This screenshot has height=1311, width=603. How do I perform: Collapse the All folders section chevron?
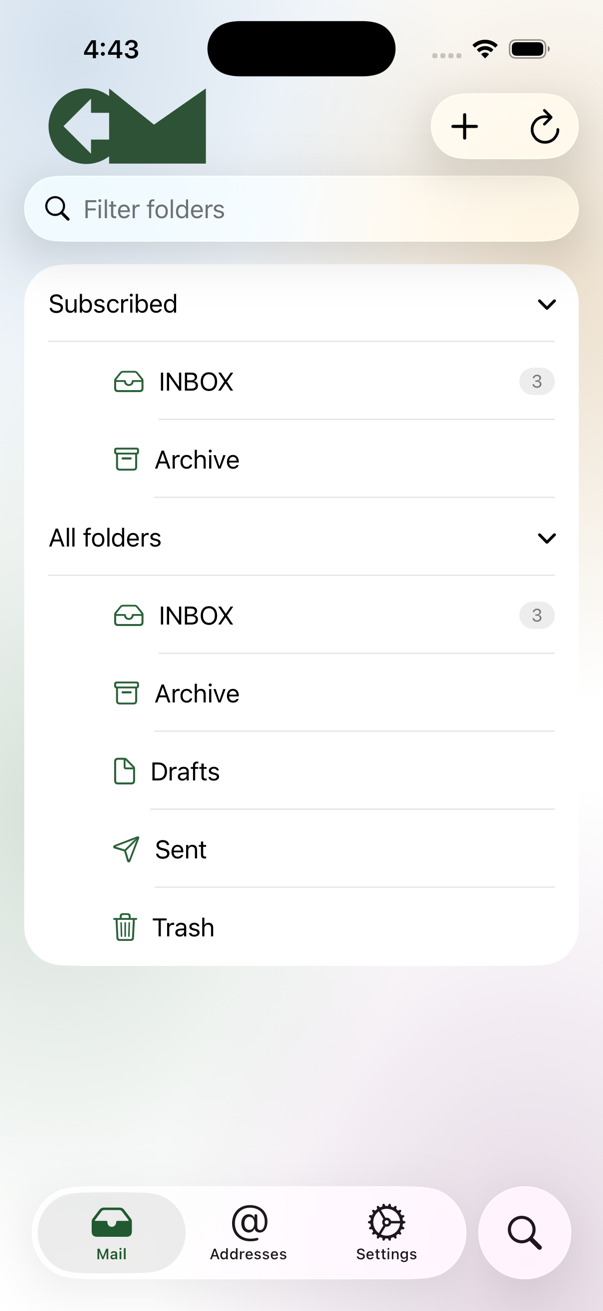(546, 538)
